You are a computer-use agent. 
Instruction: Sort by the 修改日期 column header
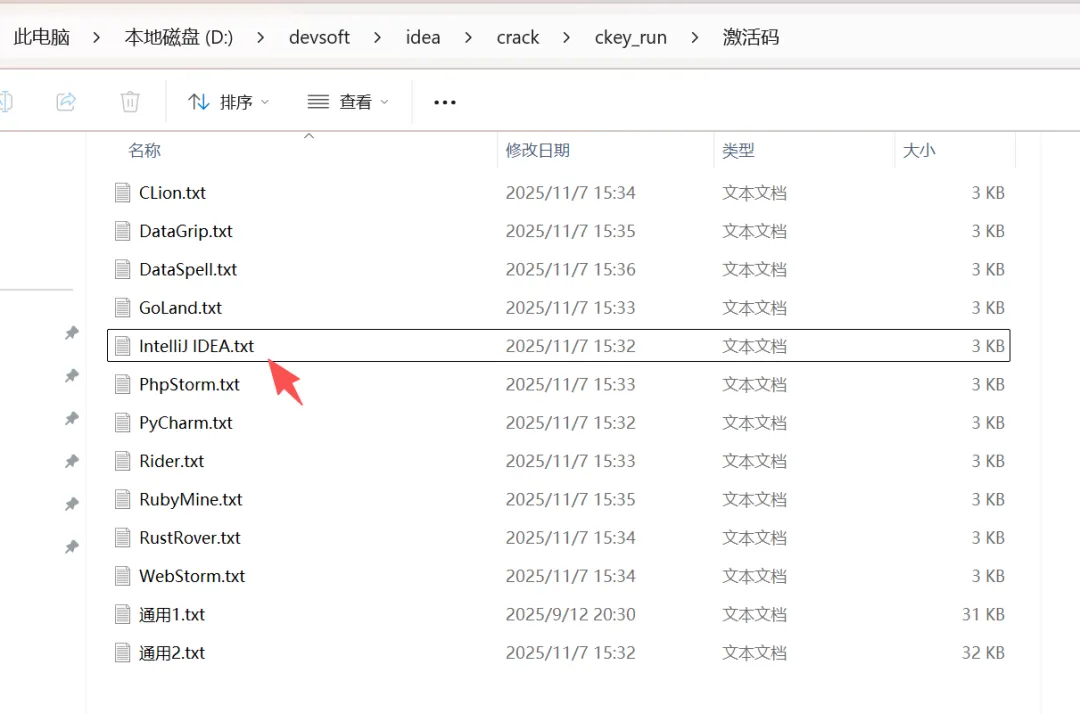pyautogui.click(x=537, y=150)
